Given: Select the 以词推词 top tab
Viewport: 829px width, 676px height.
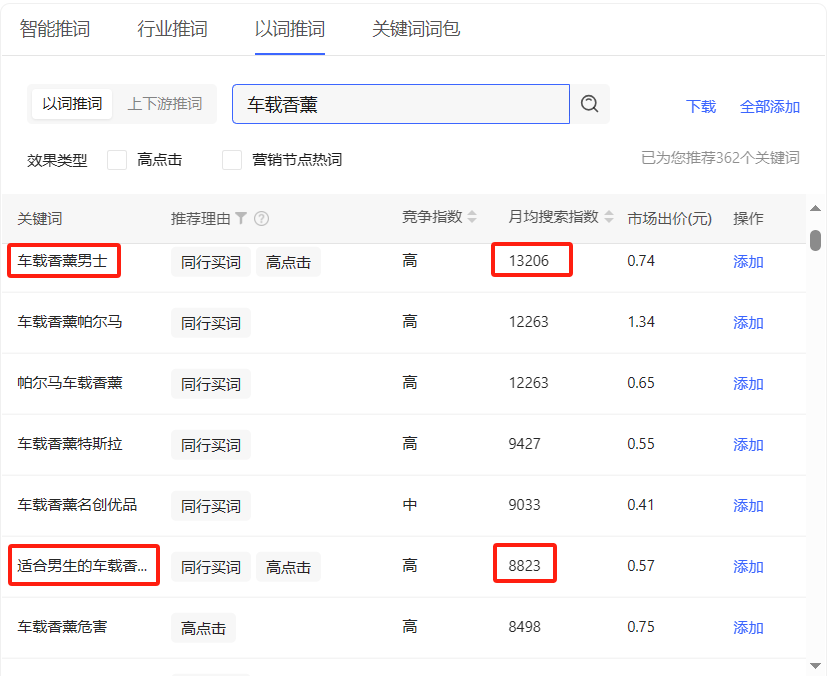Looking at the screenshot, I should (290, 29).
